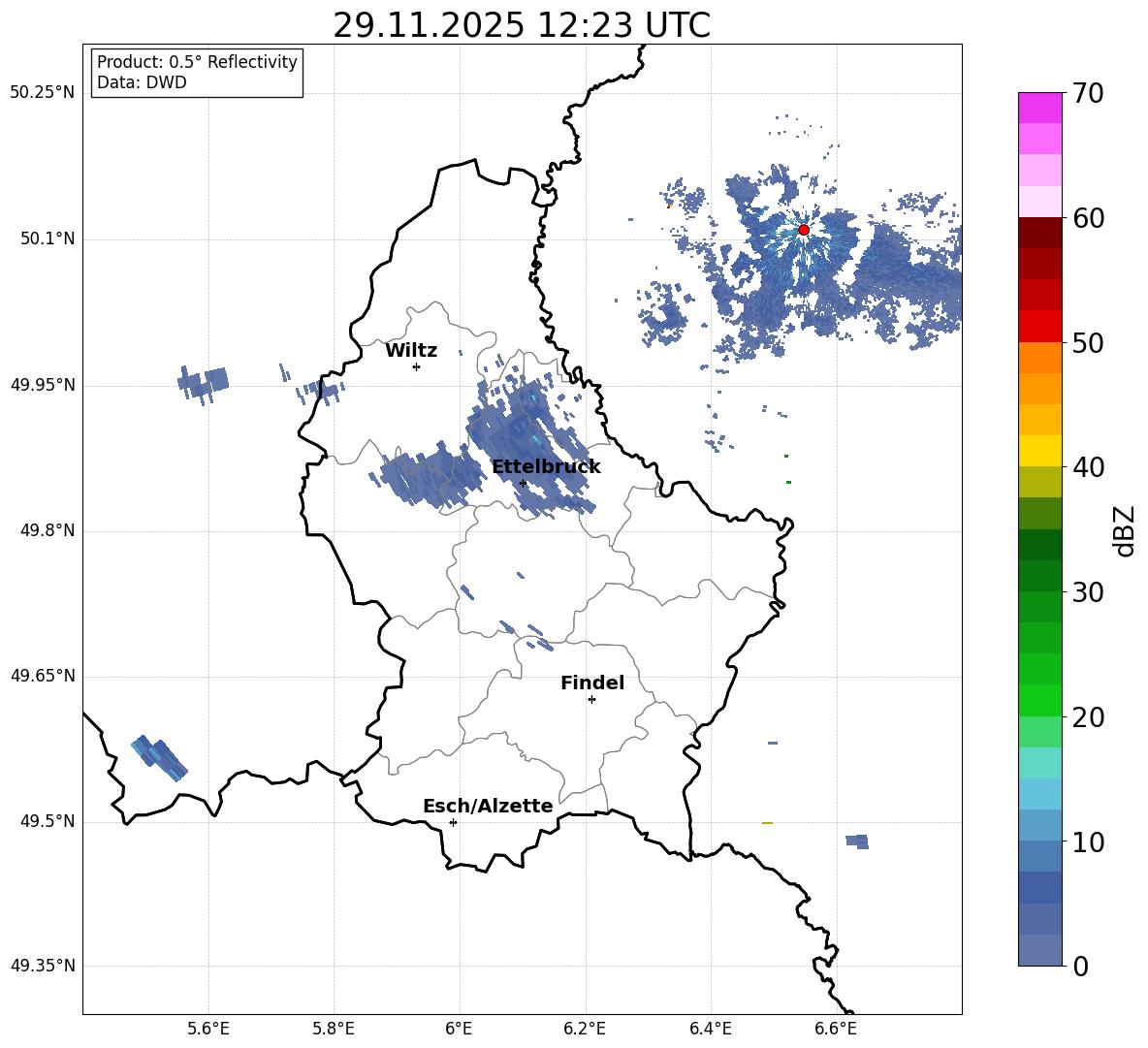
Task: Click the 49.8°N latitude label
Action: click(47, 530)
